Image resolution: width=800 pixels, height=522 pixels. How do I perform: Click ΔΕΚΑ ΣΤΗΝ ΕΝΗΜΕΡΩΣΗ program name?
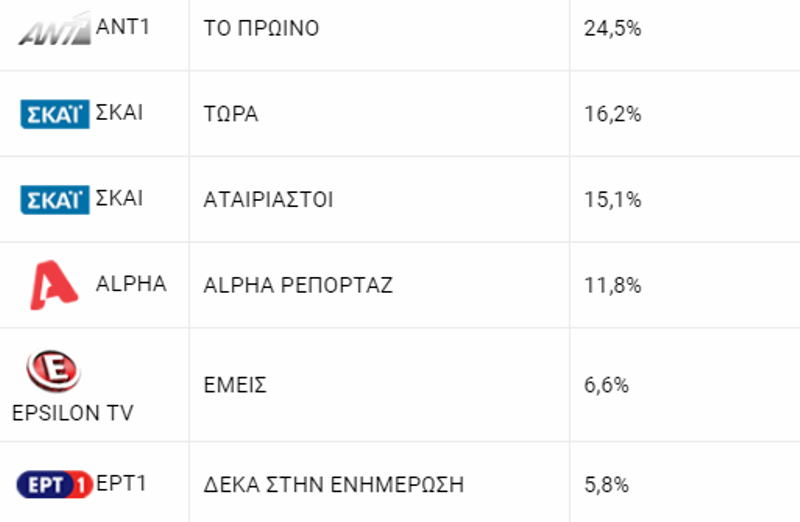pos(333,485)
